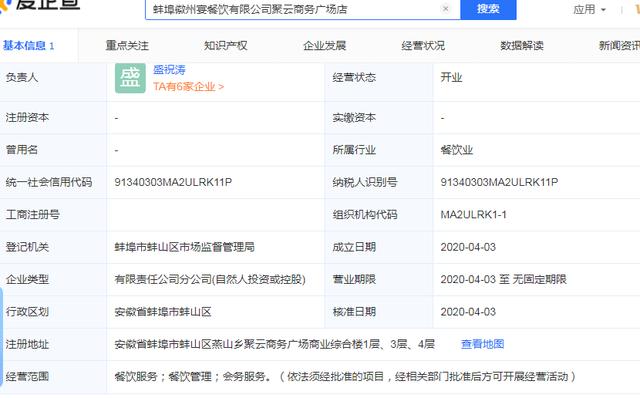Screen dimensions: 640x398
Task: Click the 餐饮业 industry value
Action: pos(457,150)
